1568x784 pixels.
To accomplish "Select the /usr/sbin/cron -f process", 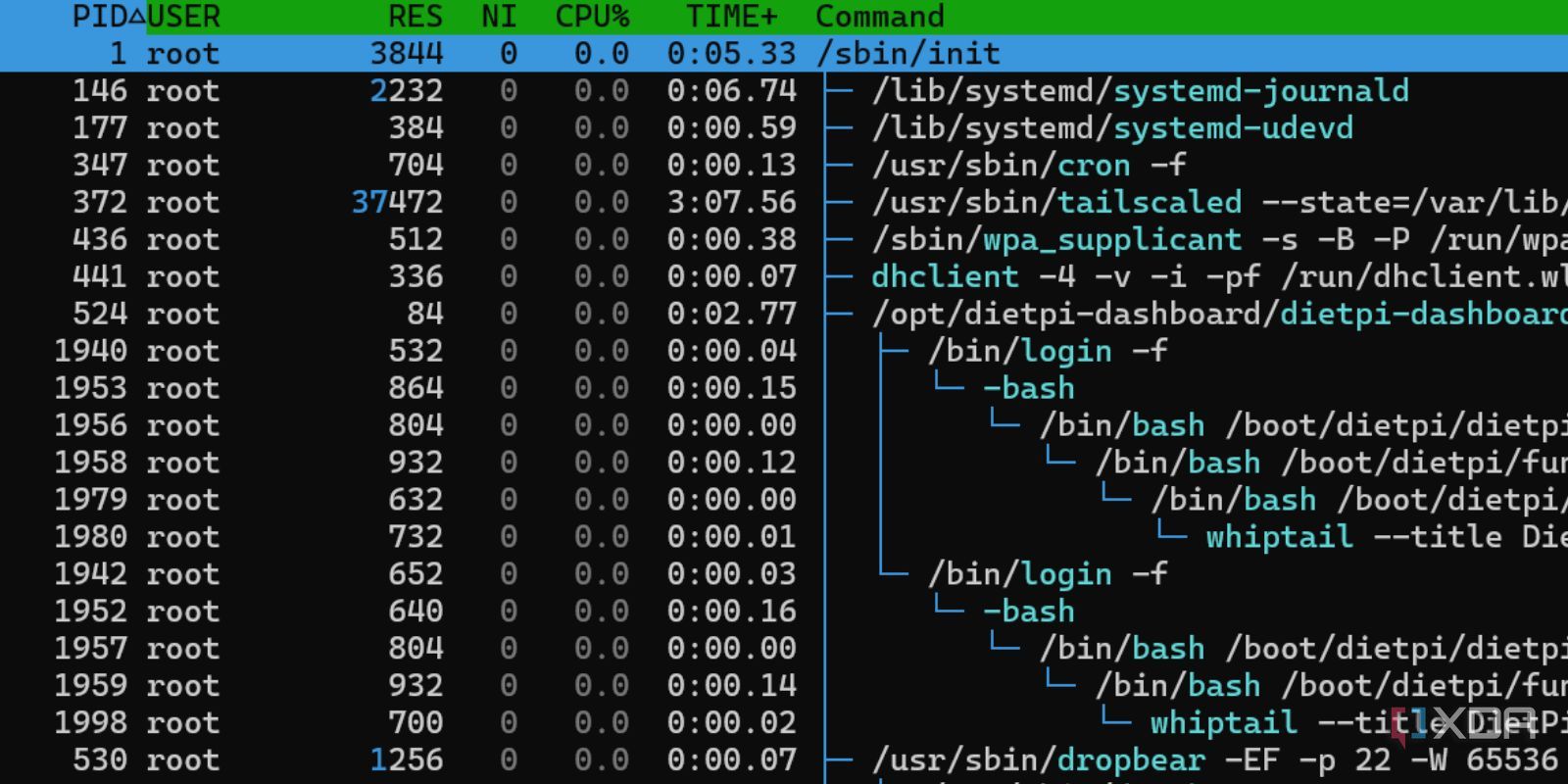I will (x=784, y=166).
